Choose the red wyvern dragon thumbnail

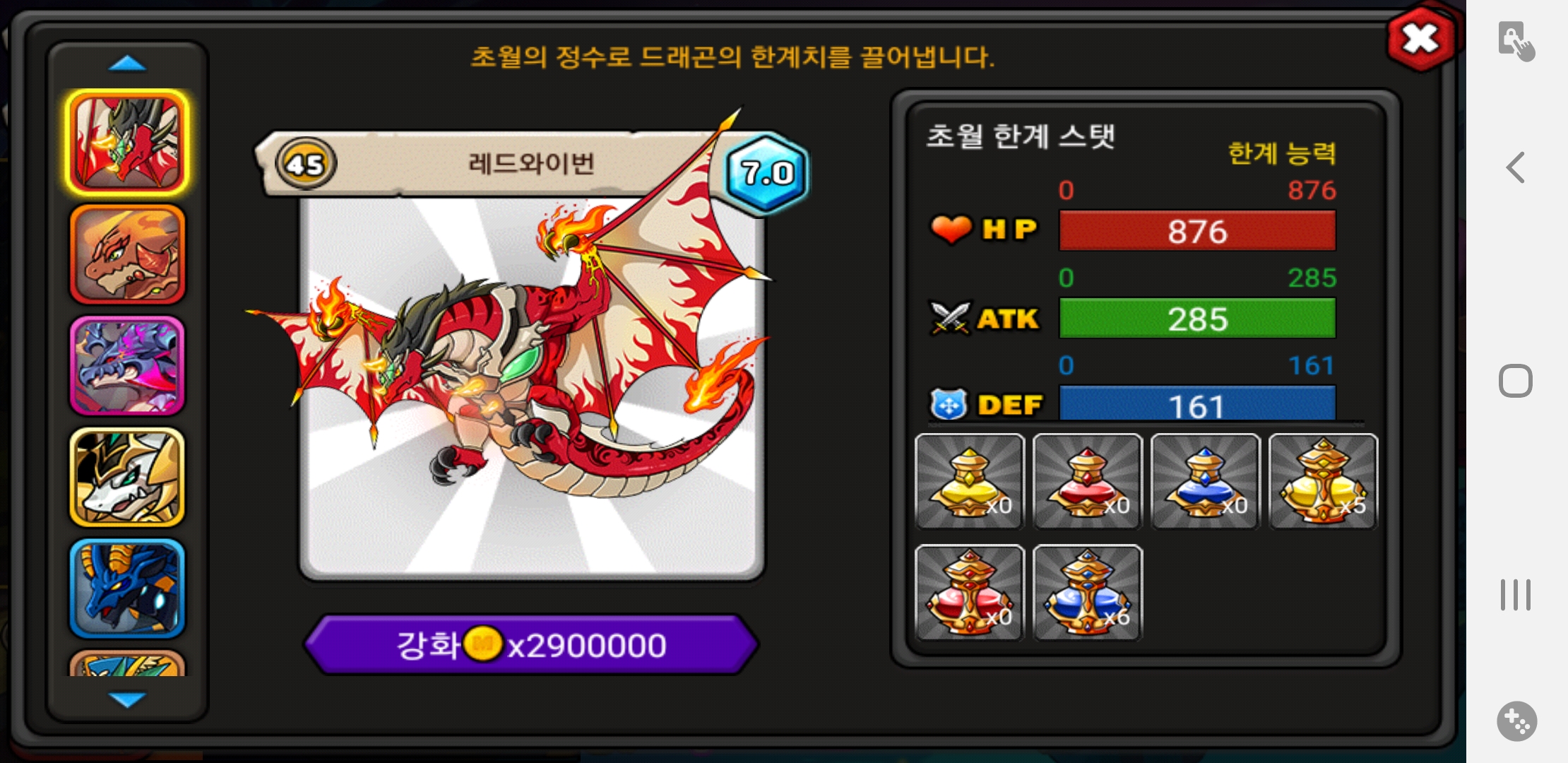127,143
